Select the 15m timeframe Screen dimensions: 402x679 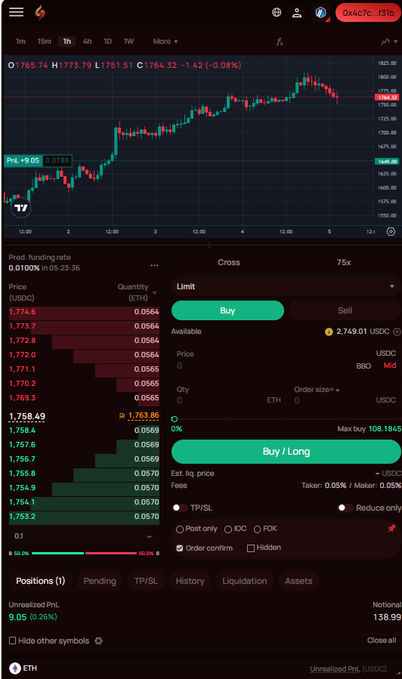point(44,42)
